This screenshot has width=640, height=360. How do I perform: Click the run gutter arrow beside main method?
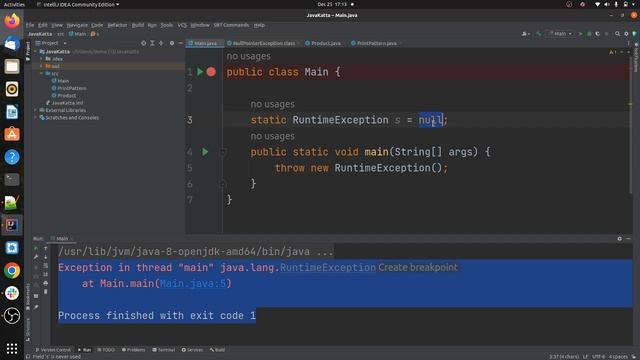tap(205, 152)
